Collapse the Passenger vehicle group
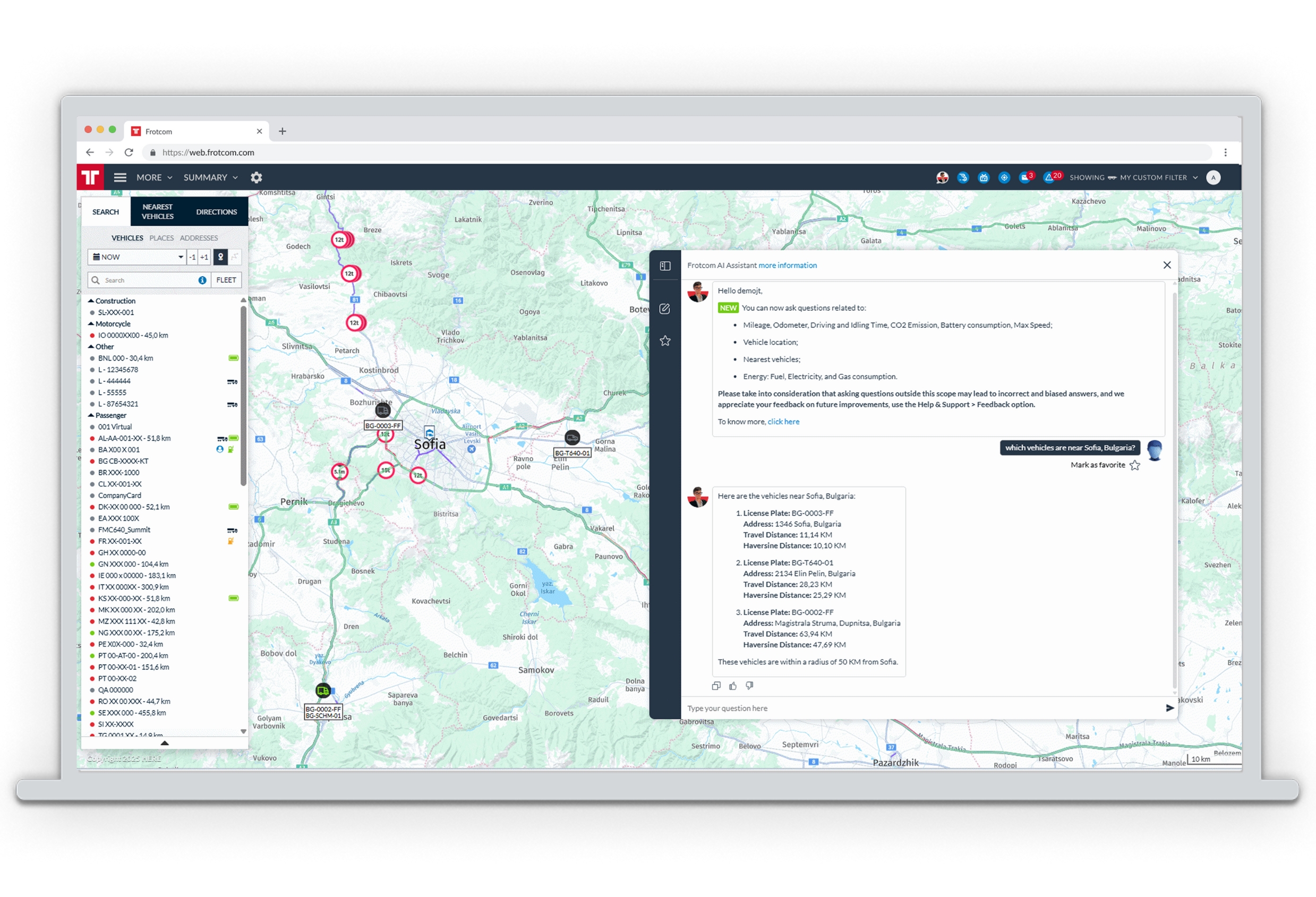 91,415
